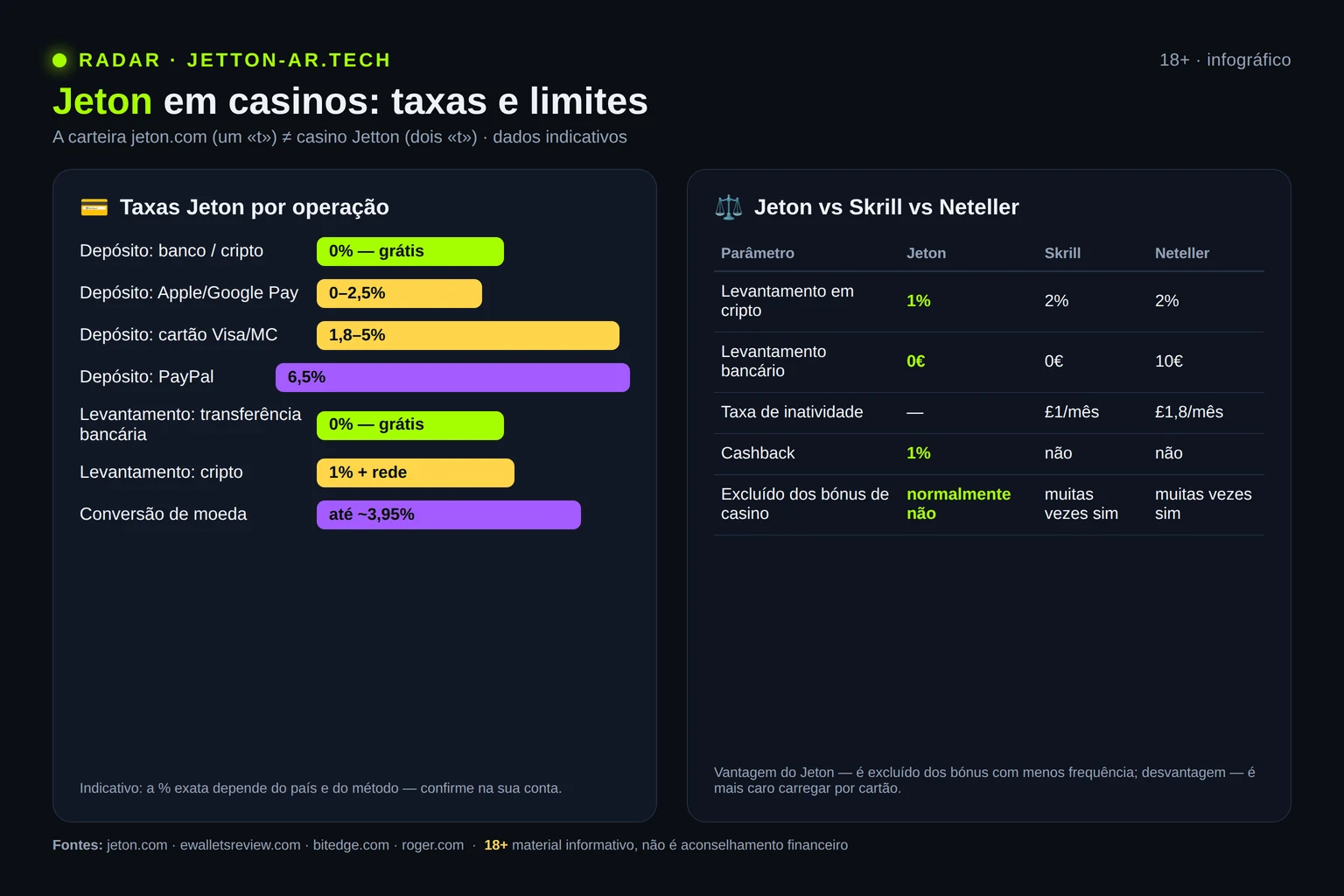Click the Levantamento: transferência bancária label
The width and height of the screenshot is (1344, 896).
coord(191,424)
